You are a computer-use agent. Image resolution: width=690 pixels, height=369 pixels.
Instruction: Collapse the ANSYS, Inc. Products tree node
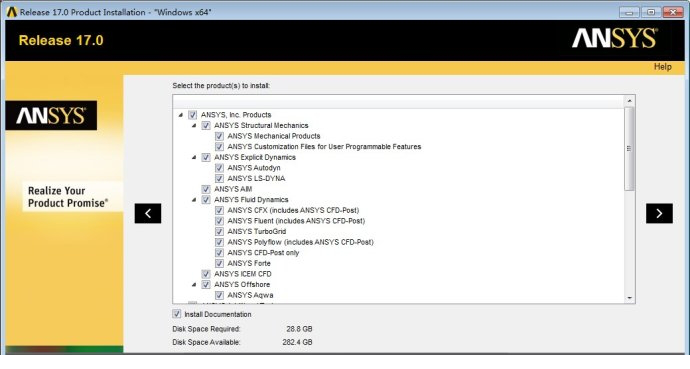coord(180,115)
